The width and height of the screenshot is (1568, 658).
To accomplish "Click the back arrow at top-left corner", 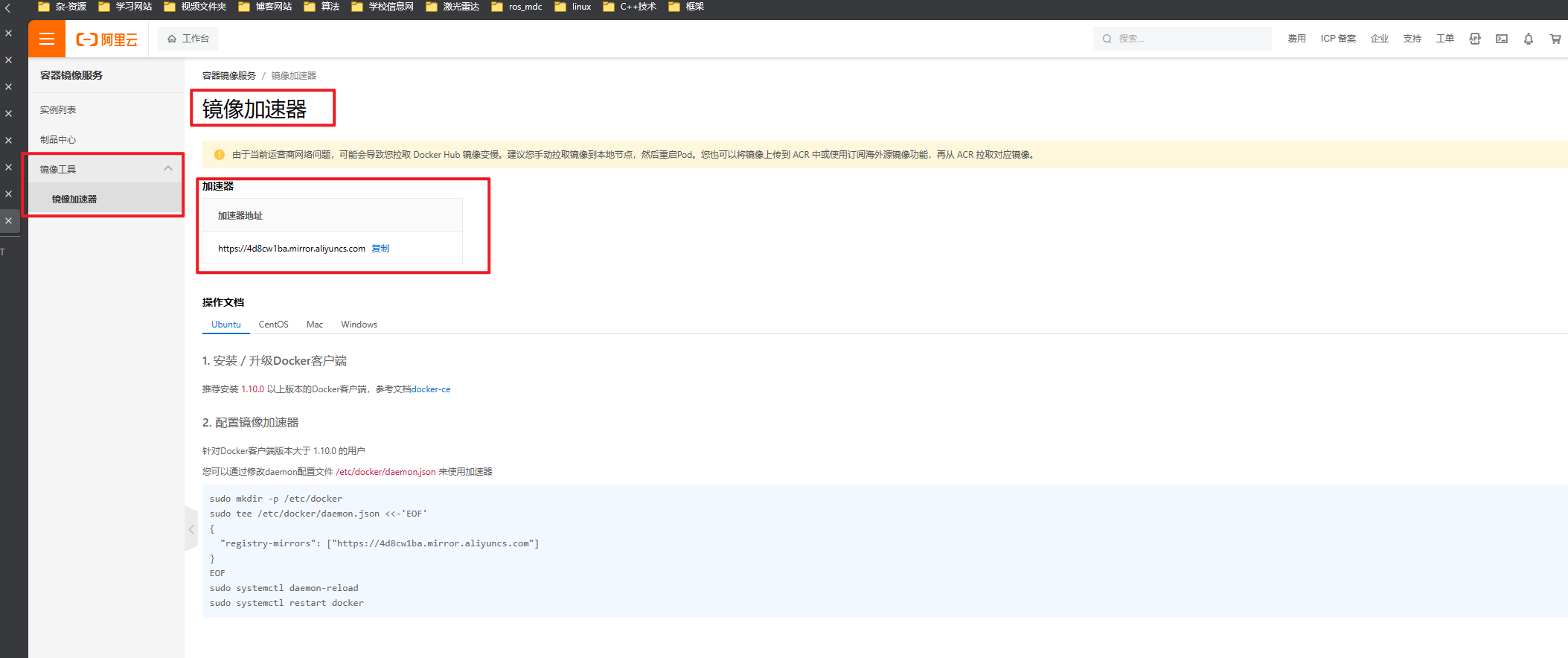I will click(7, 7).
